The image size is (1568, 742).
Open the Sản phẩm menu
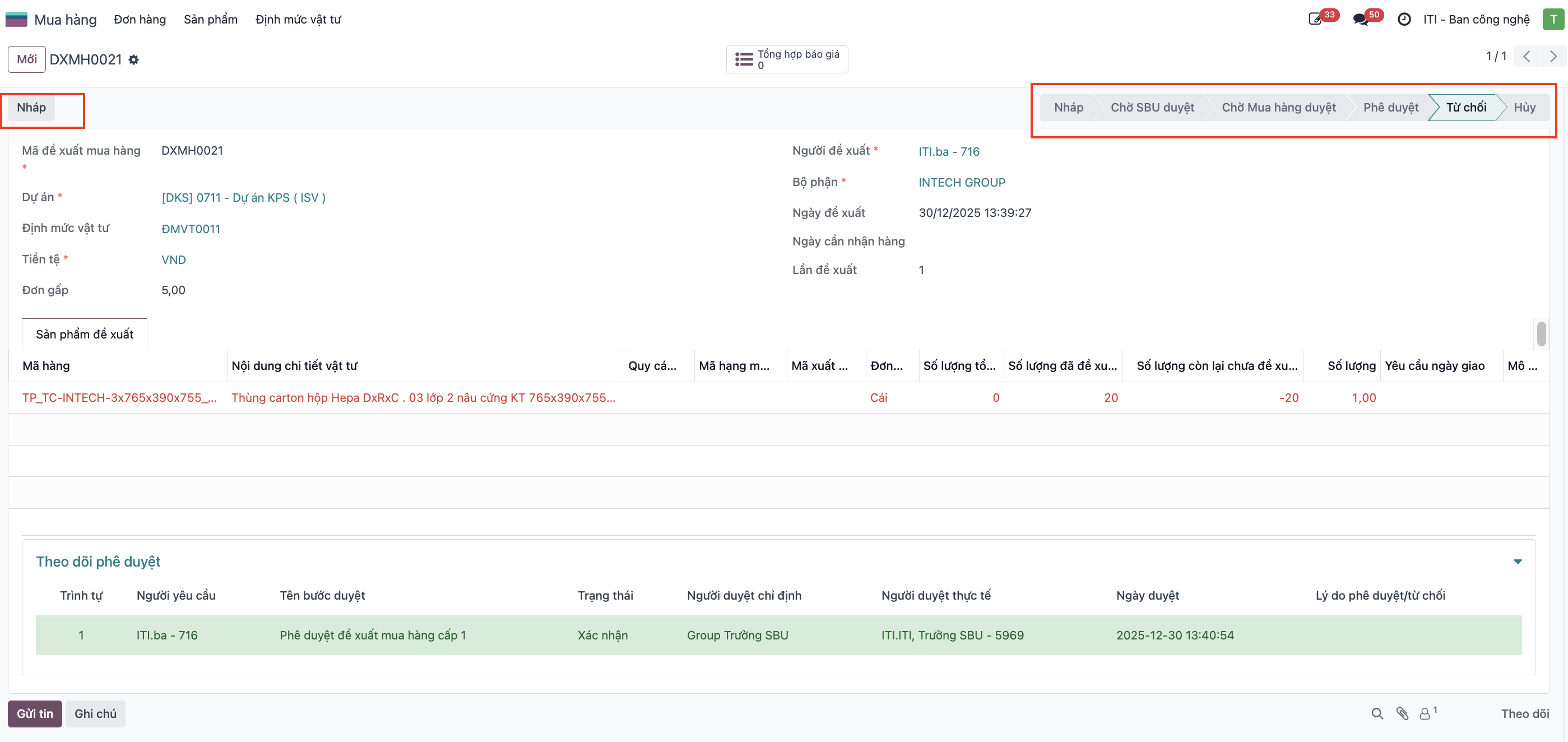(x=211, y=20)
